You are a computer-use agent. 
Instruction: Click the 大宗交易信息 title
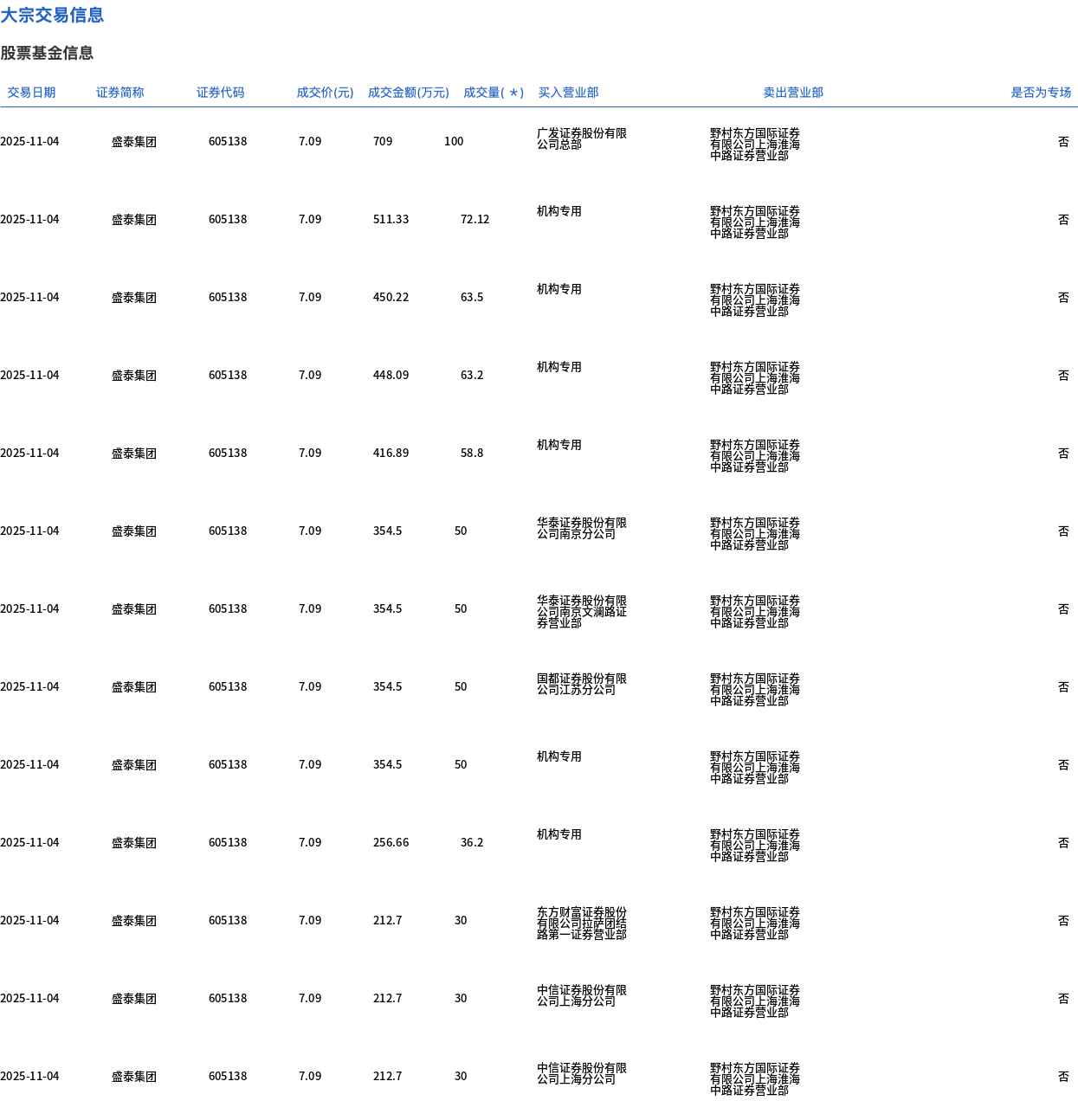[x=52, y=16]
